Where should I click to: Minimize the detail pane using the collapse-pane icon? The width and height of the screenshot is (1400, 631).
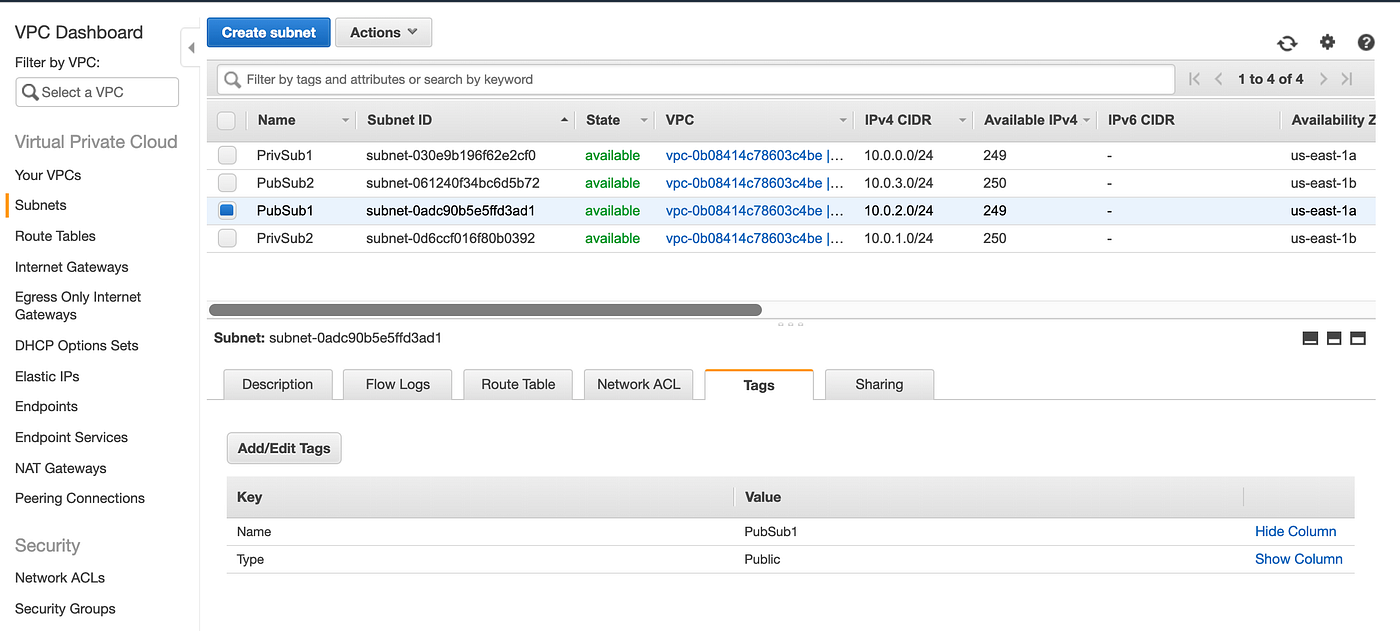(1310, 338)
